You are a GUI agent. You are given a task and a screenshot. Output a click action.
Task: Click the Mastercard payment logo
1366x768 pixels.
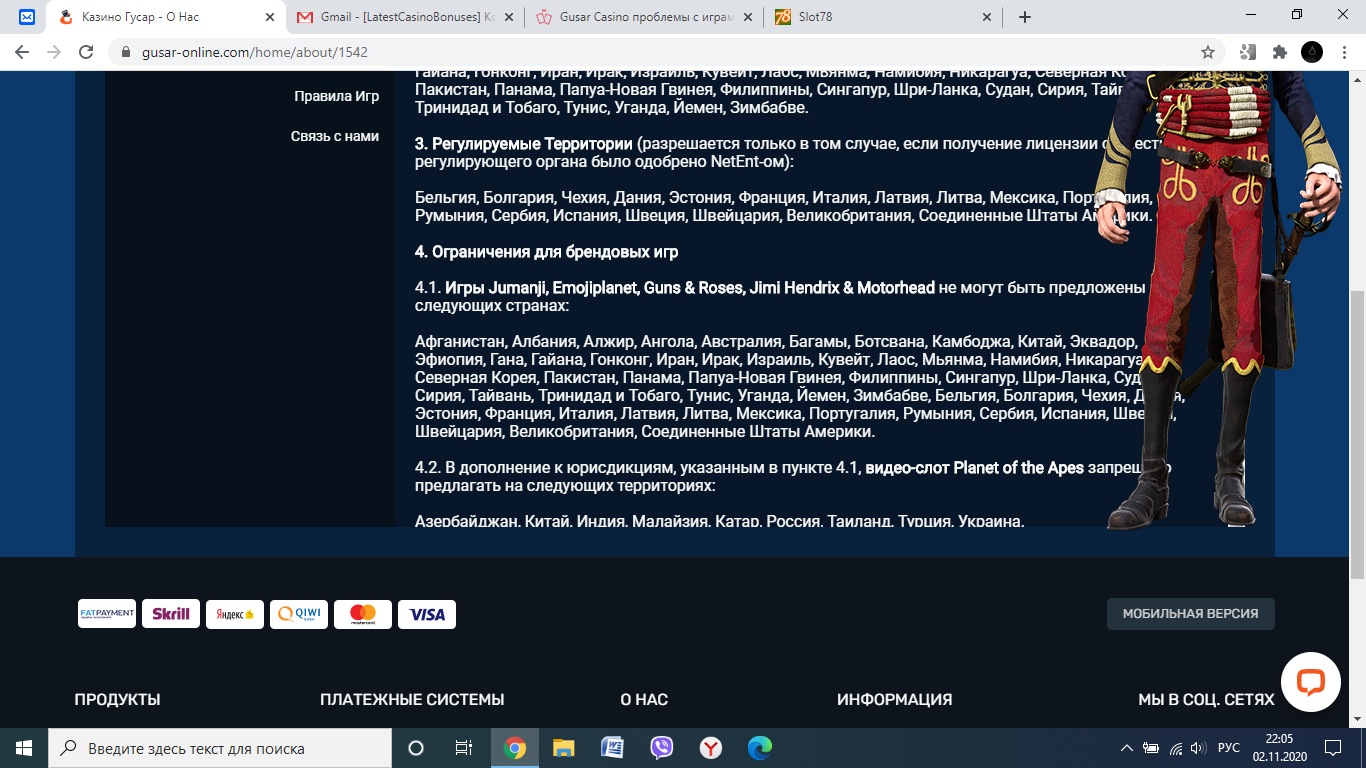[363, 614]
